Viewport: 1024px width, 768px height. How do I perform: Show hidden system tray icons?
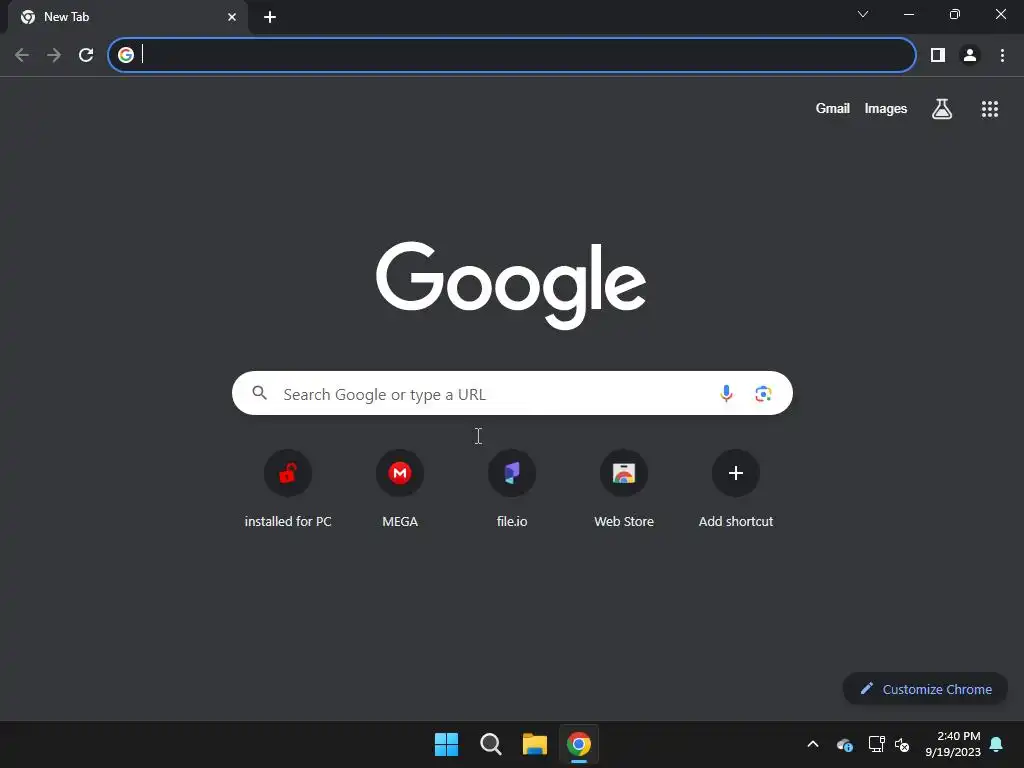(x=812, y=744)
